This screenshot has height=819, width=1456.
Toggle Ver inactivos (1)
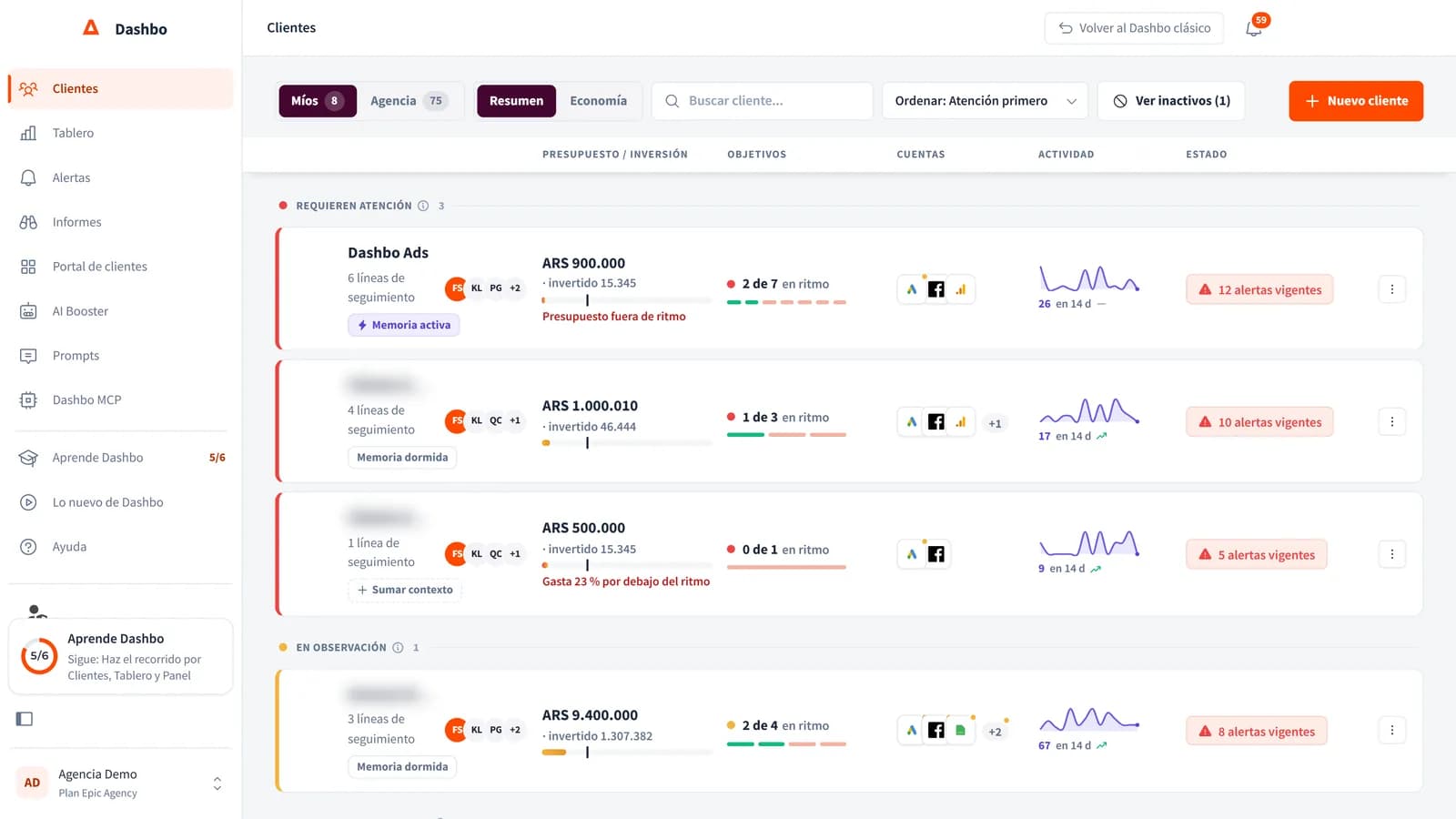[x=1171, y=101]
